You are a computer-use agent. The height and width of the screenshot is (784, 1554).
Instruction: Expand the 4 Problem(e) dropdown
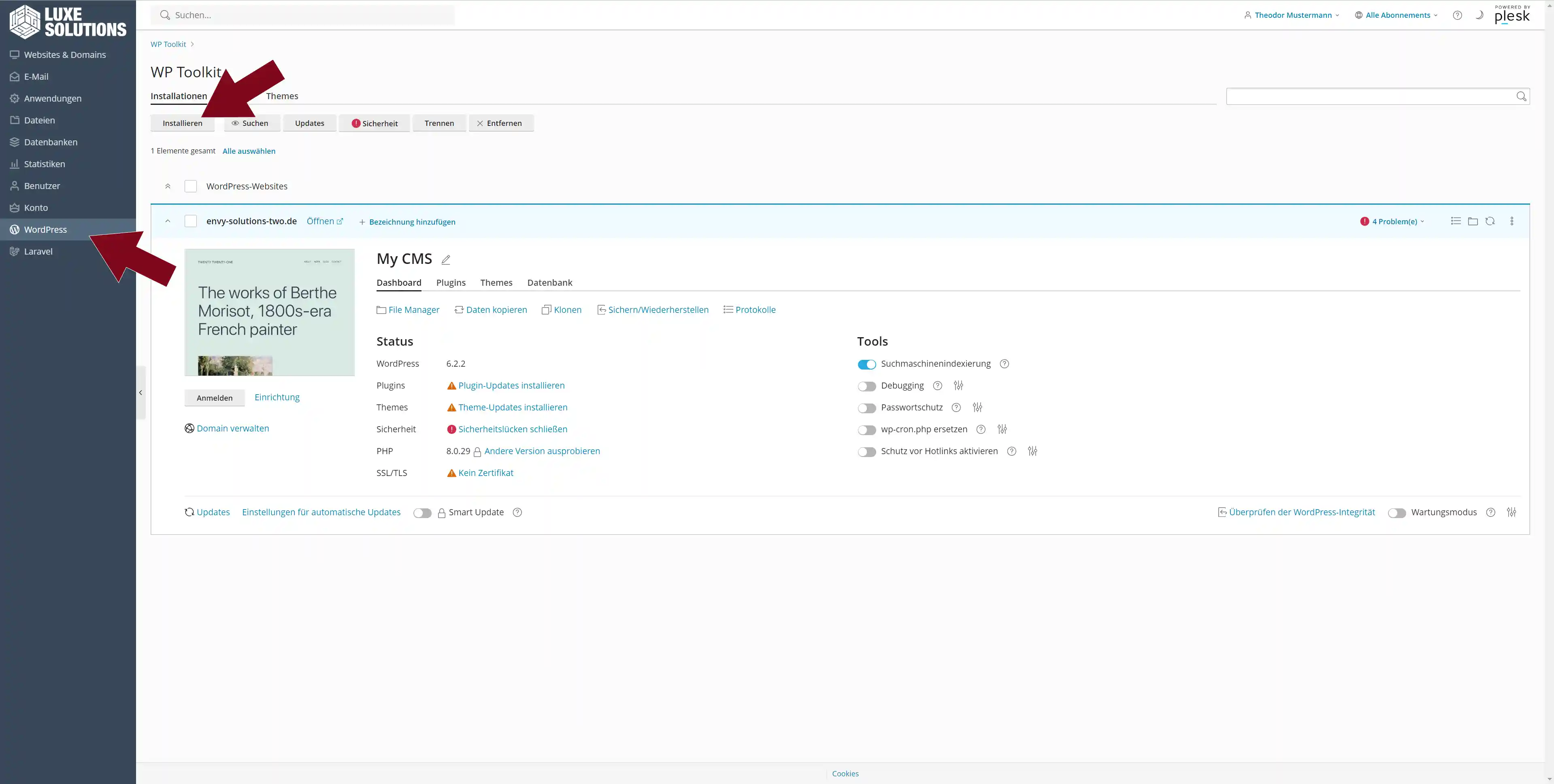pyautogui.click(x=1392, y=221)
